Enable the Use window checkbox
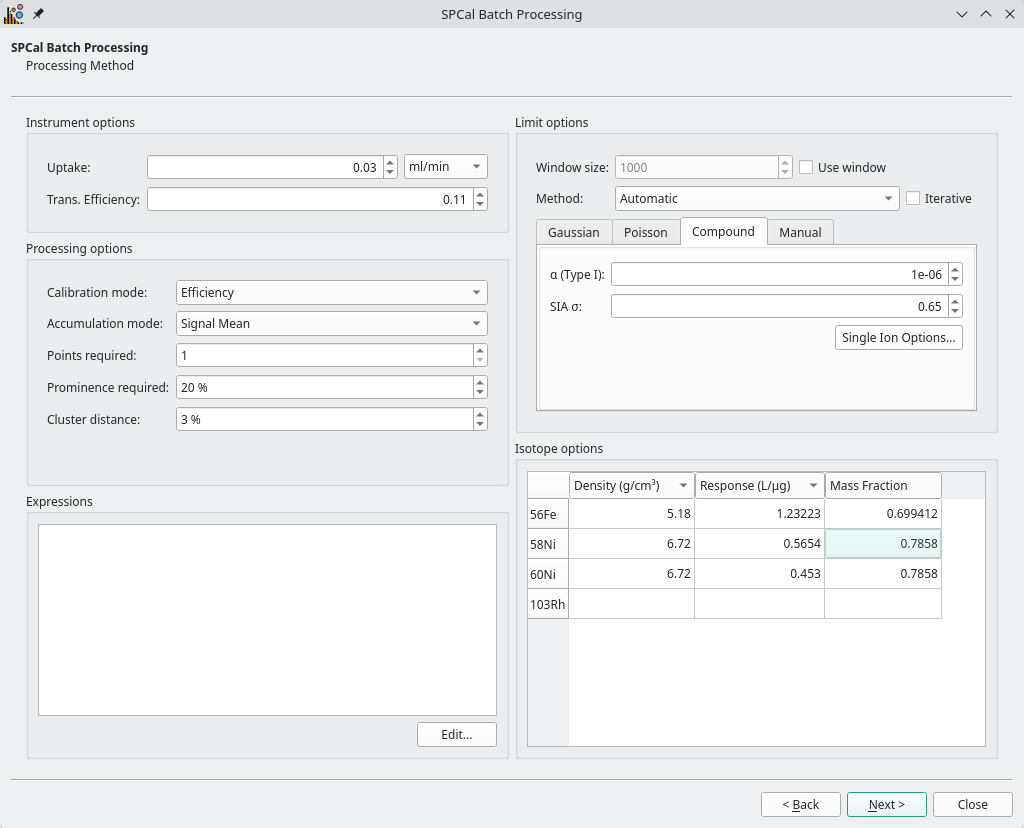The image size is (1024, 828). tap(806, 167)
